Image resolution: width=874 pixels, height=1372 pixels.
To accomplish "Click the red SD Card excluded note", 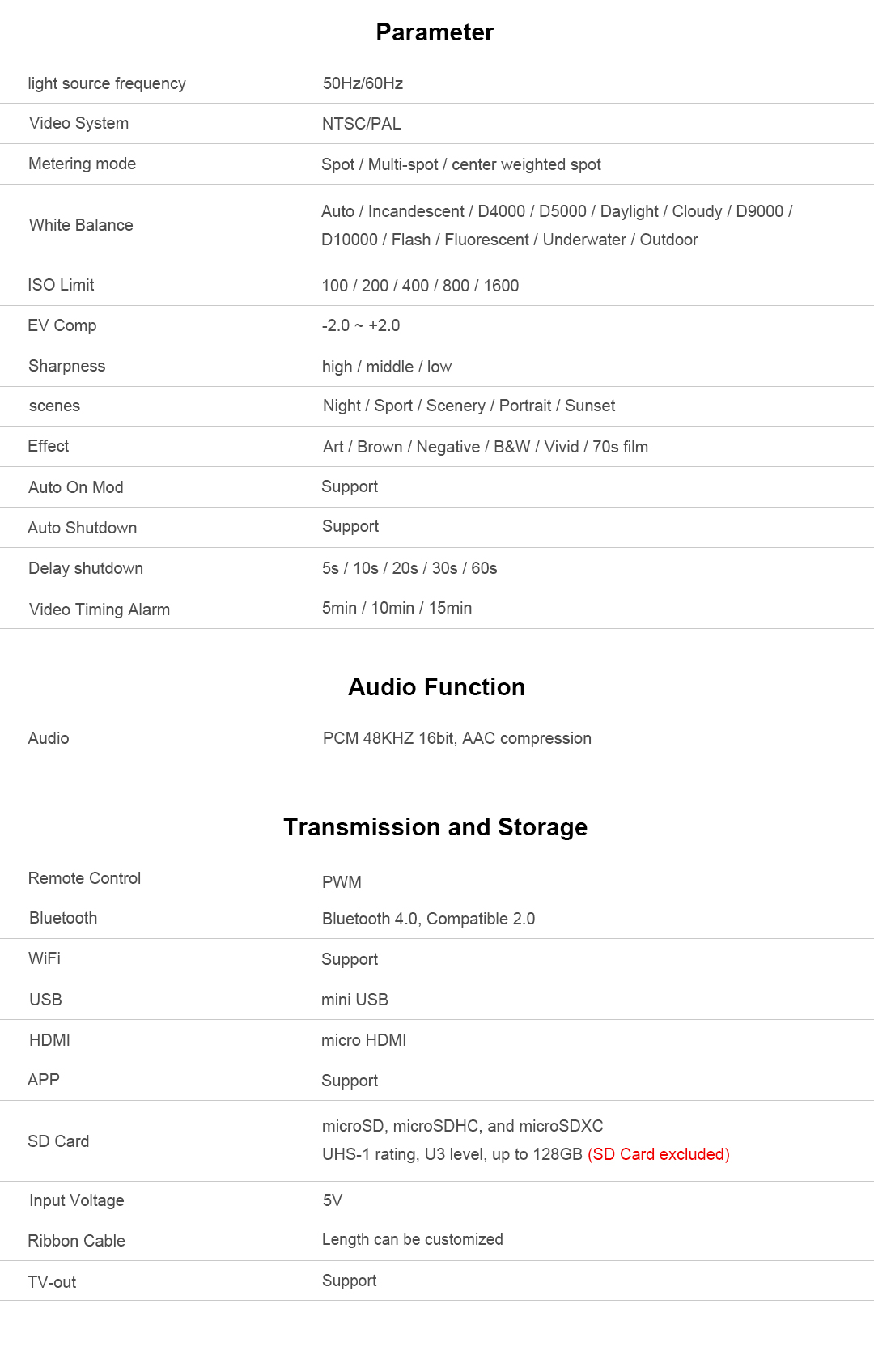I will pyautogui.click(x=658, y=1154).
